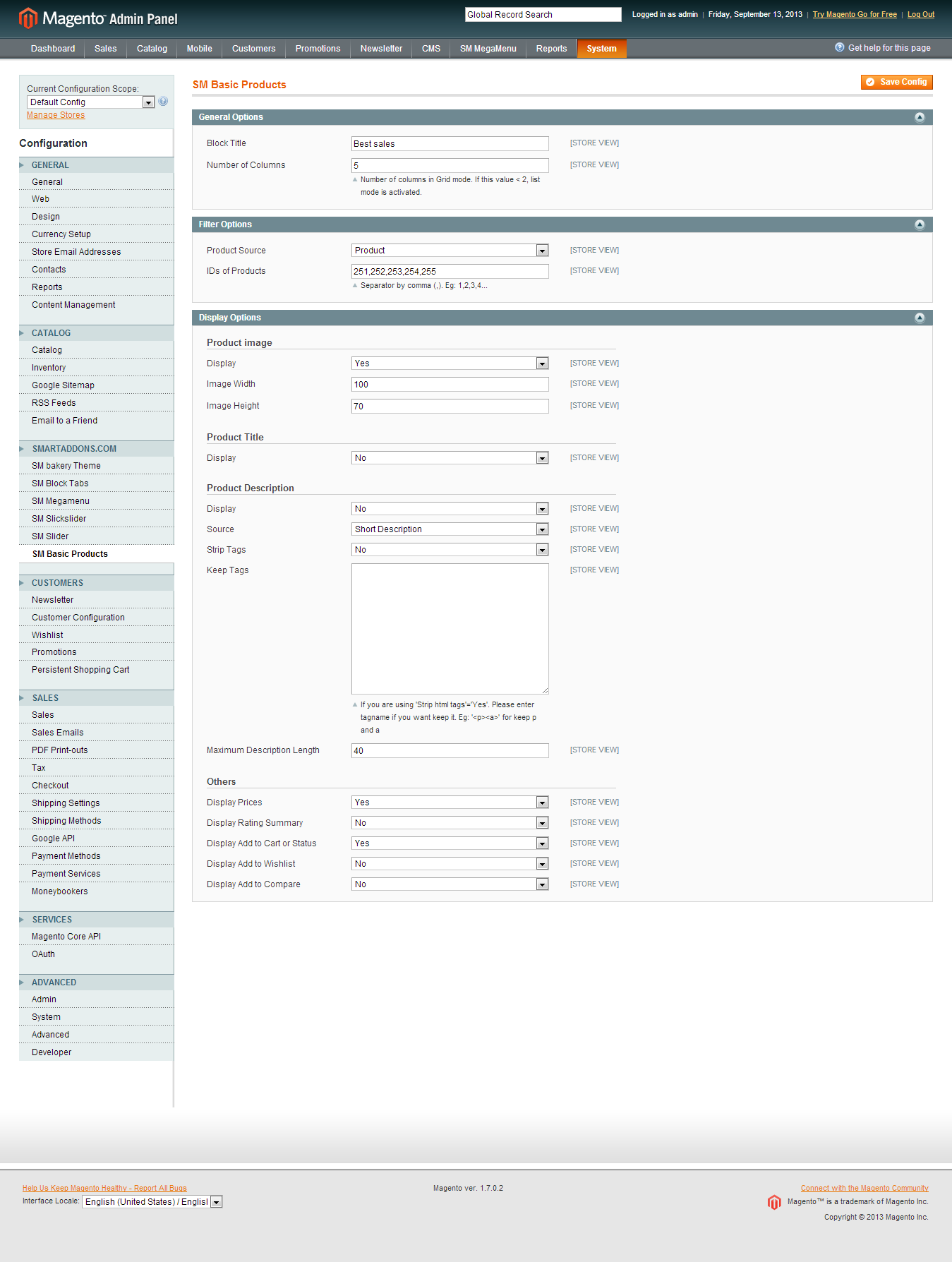Open Product Description Display dropdown

click(450, 509)
